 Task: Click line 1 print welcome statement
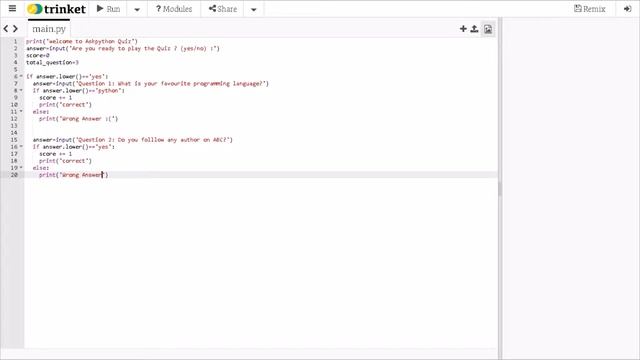coord(82,41)
